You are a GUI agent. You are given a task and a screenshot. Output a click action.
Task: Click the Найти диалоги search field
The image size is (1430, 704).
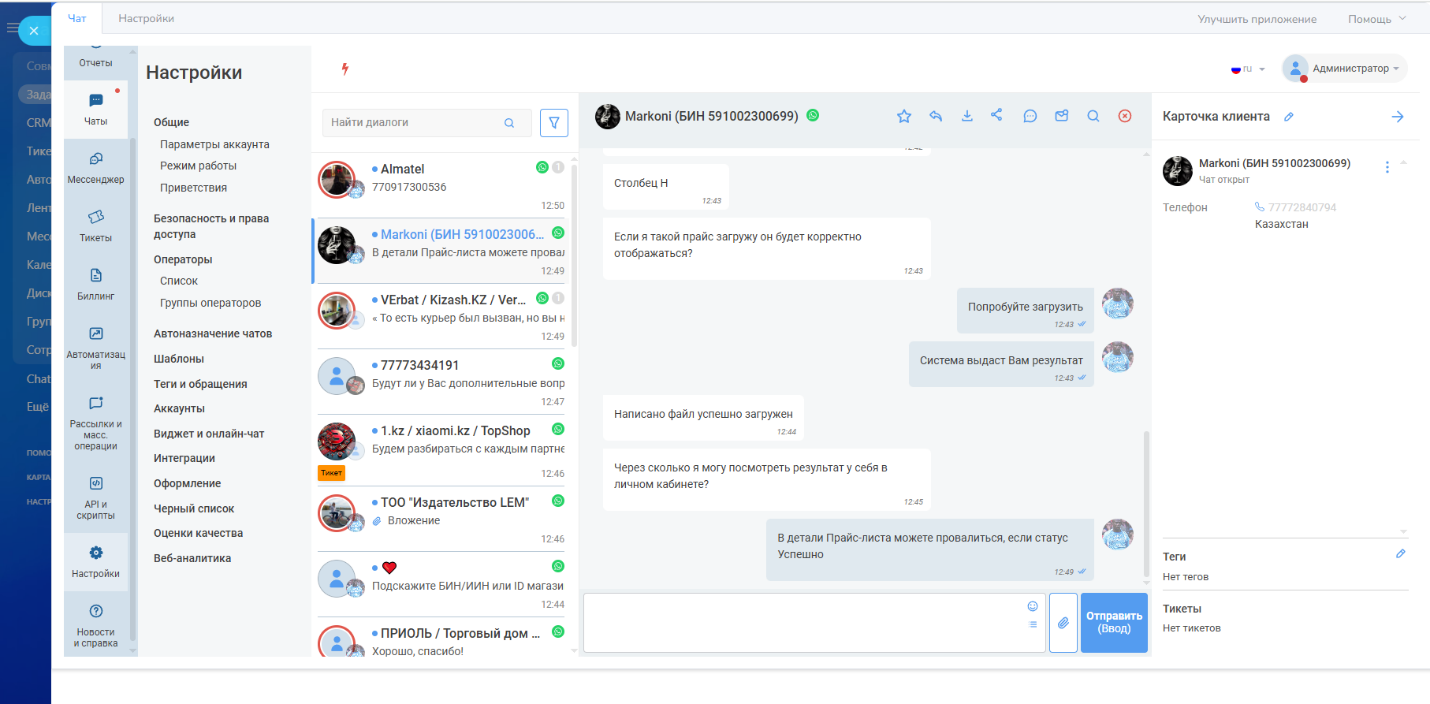point(415,123)
